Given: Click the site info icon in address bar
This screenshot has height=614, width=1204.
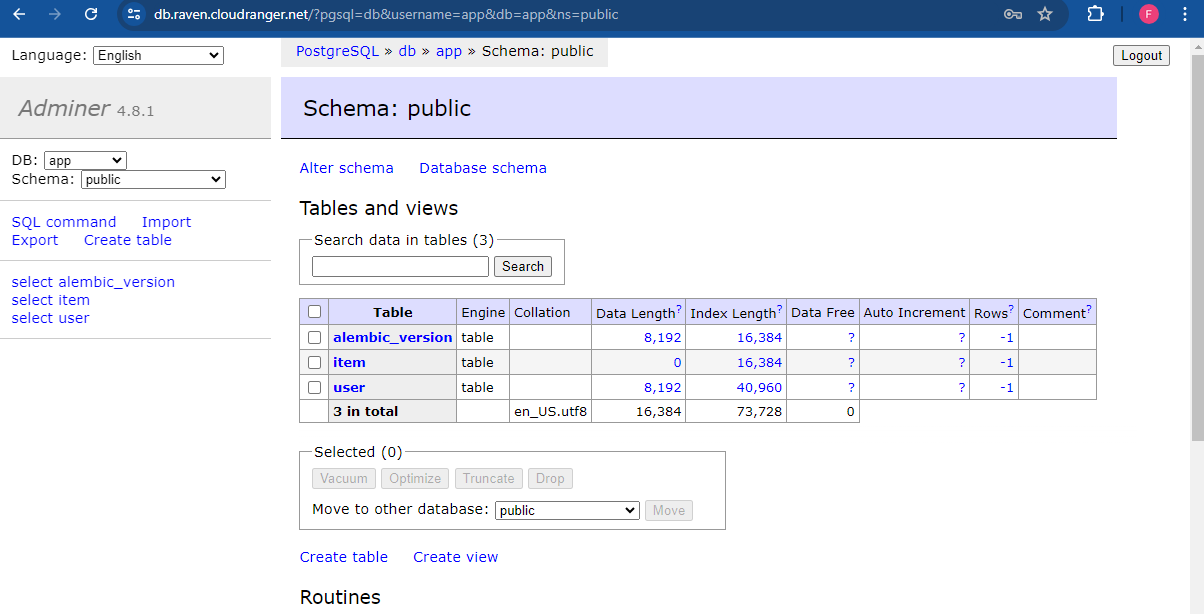Looking at the screenshot, I should (135, 14).
